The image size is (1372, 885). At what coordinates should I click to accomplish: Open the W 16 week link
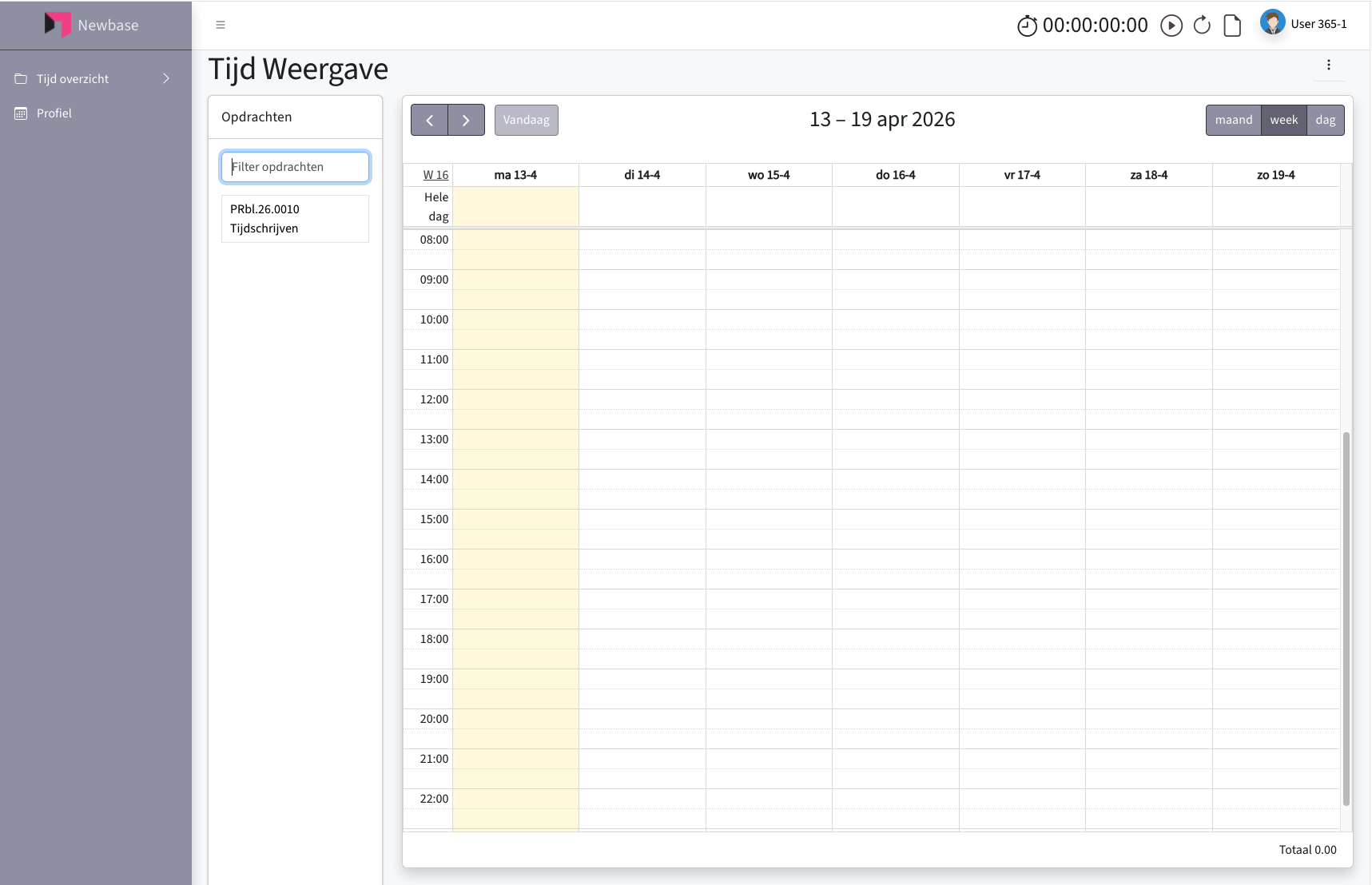click(x=435, y=175)
